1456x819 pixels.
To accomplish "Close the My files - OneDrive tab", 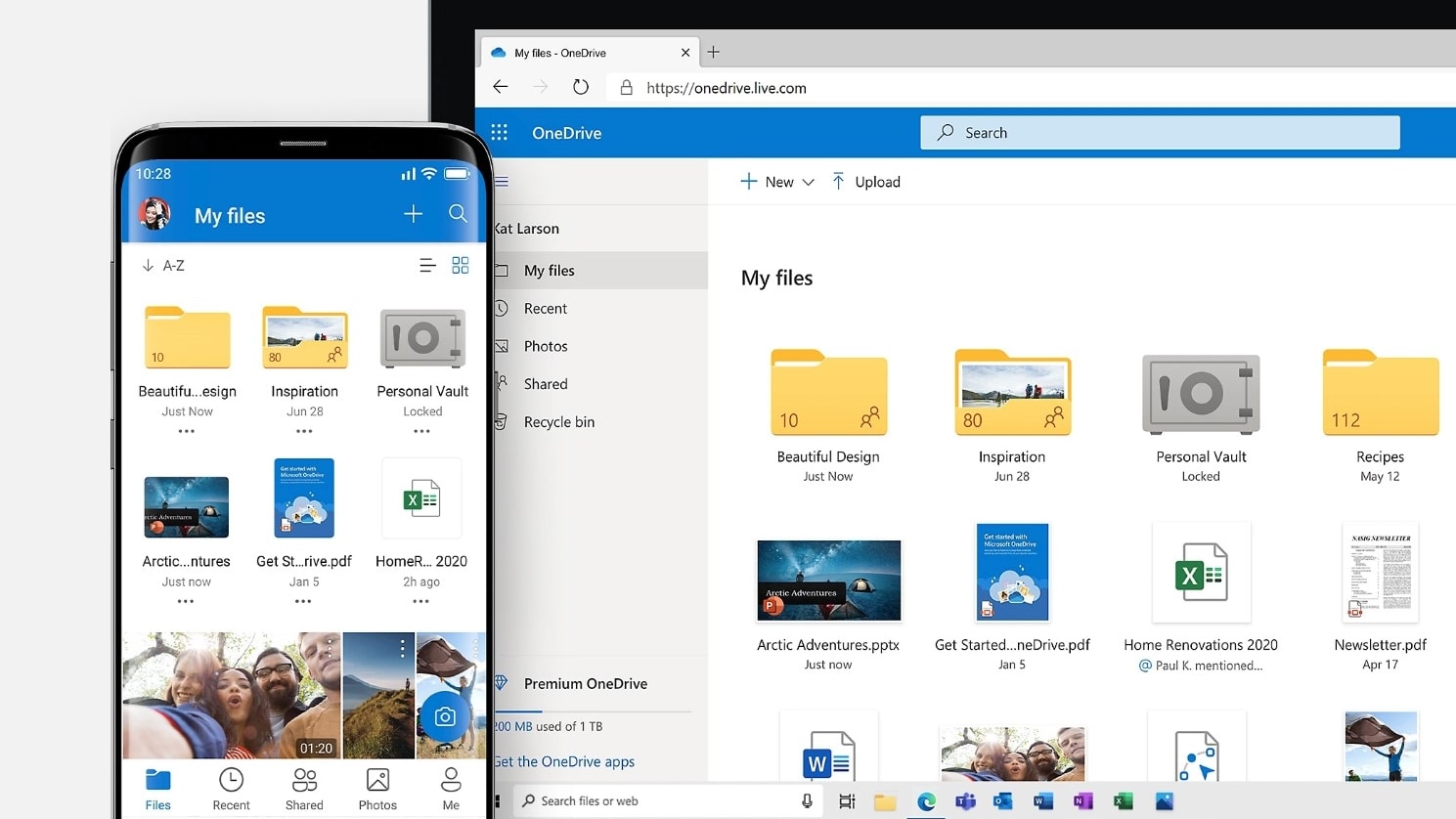I will [684, 53].
